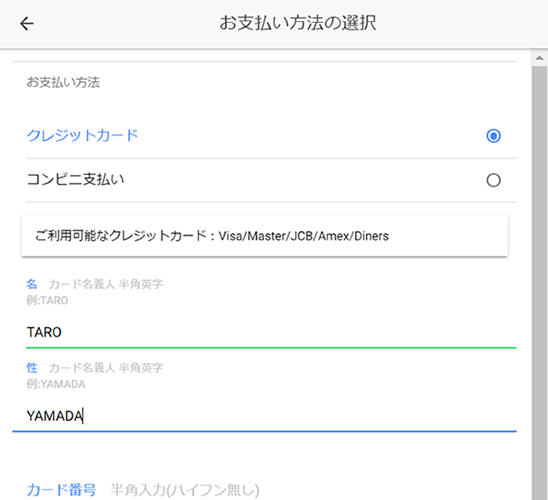Viewport: 548px width, 500px height.
Task: Click the scrollbar up arrow
Action: pos(539,58)
